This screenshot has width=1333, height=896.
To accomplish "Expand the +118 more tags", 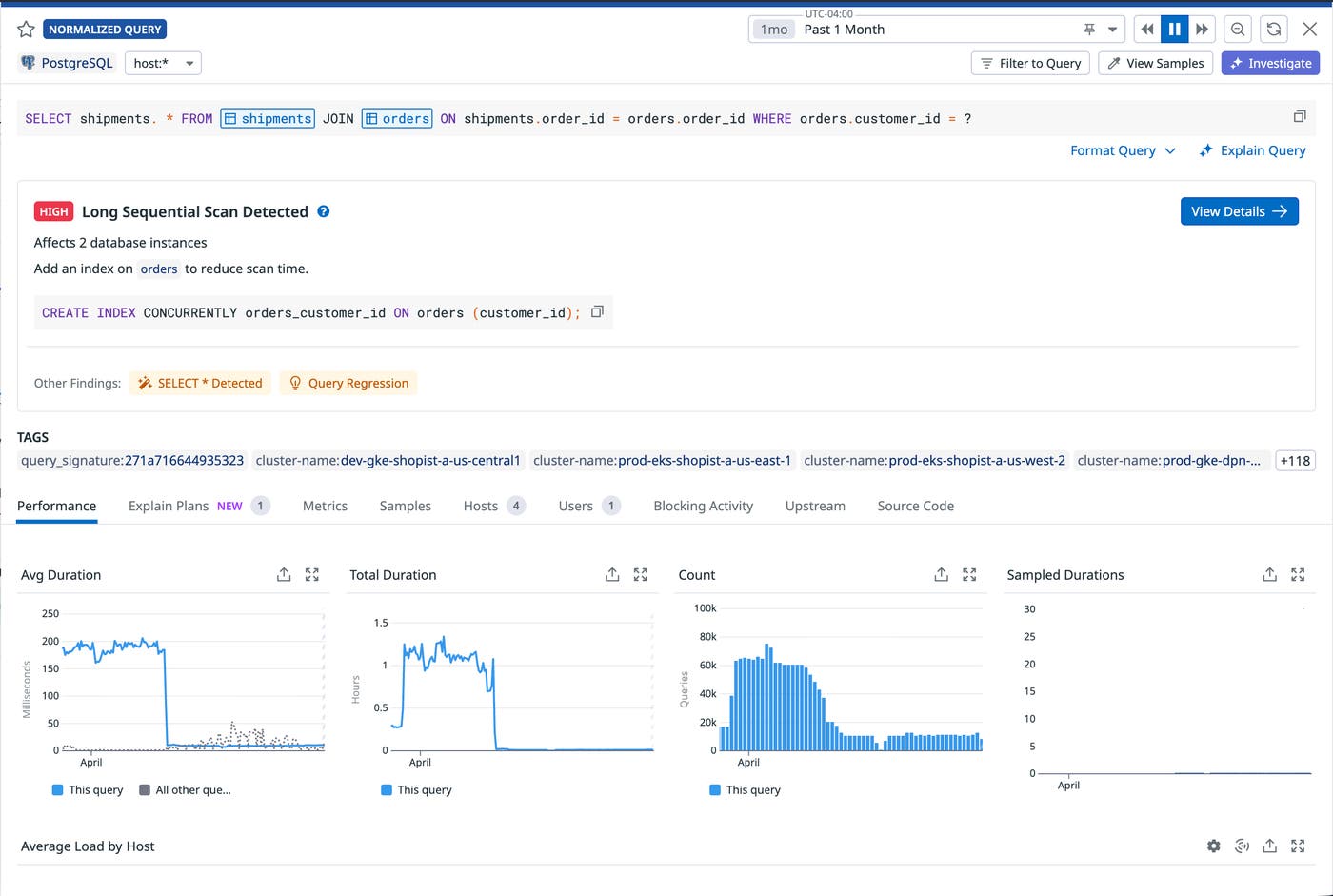I will tap(1295, 460).
